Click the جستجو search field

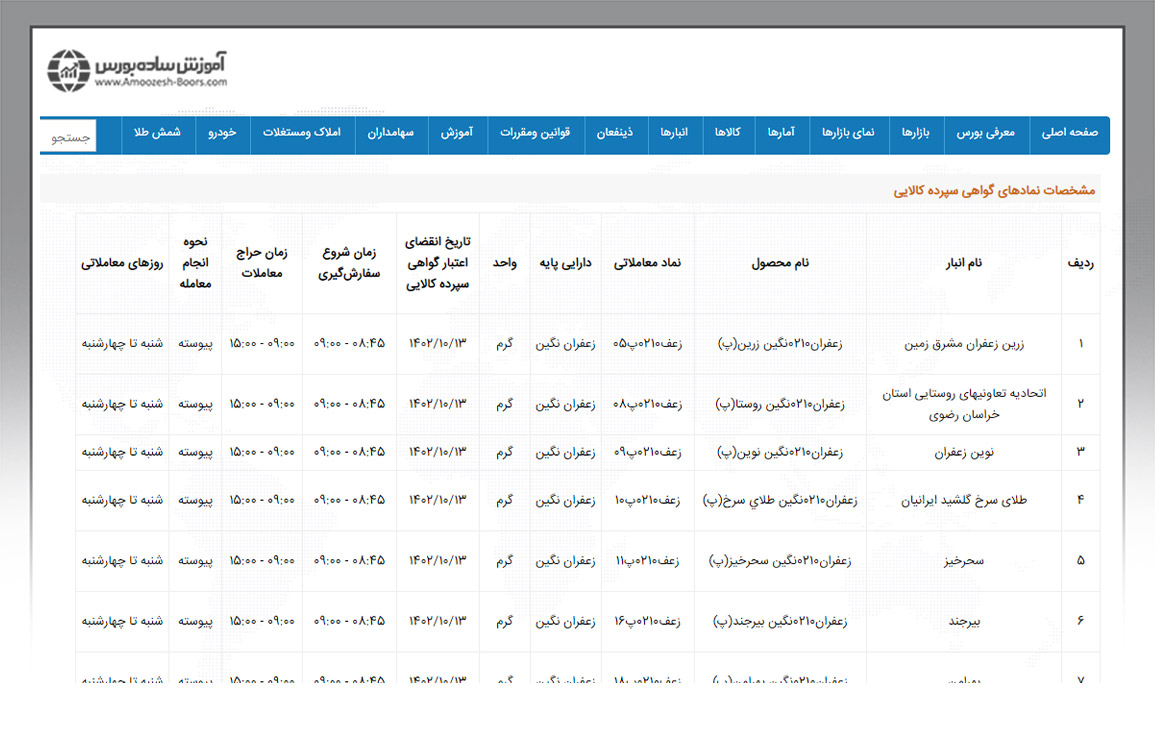pyautogui.click(x=70, y=137)
